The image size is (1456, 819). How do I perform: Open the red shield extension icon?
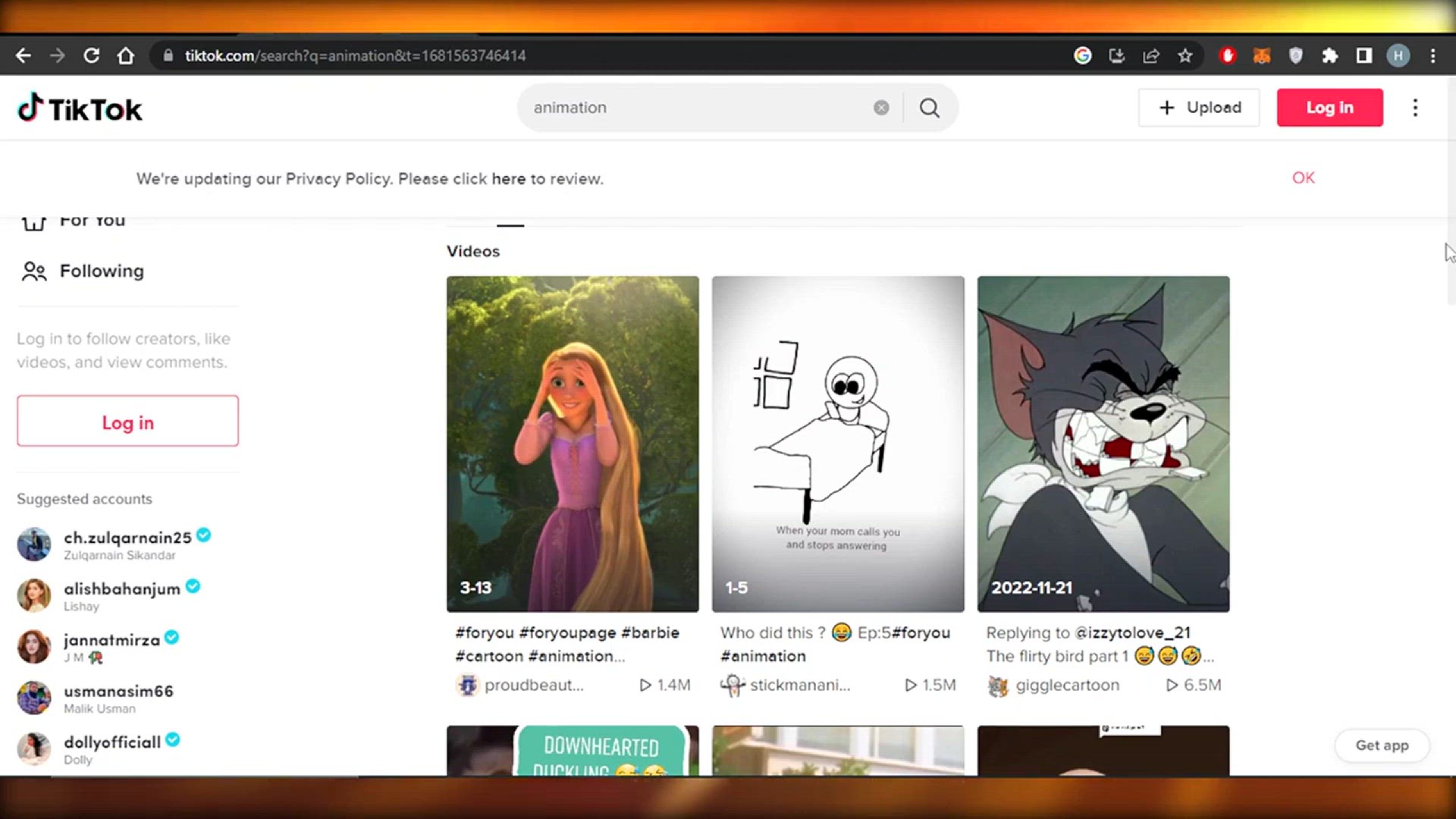1228,55
